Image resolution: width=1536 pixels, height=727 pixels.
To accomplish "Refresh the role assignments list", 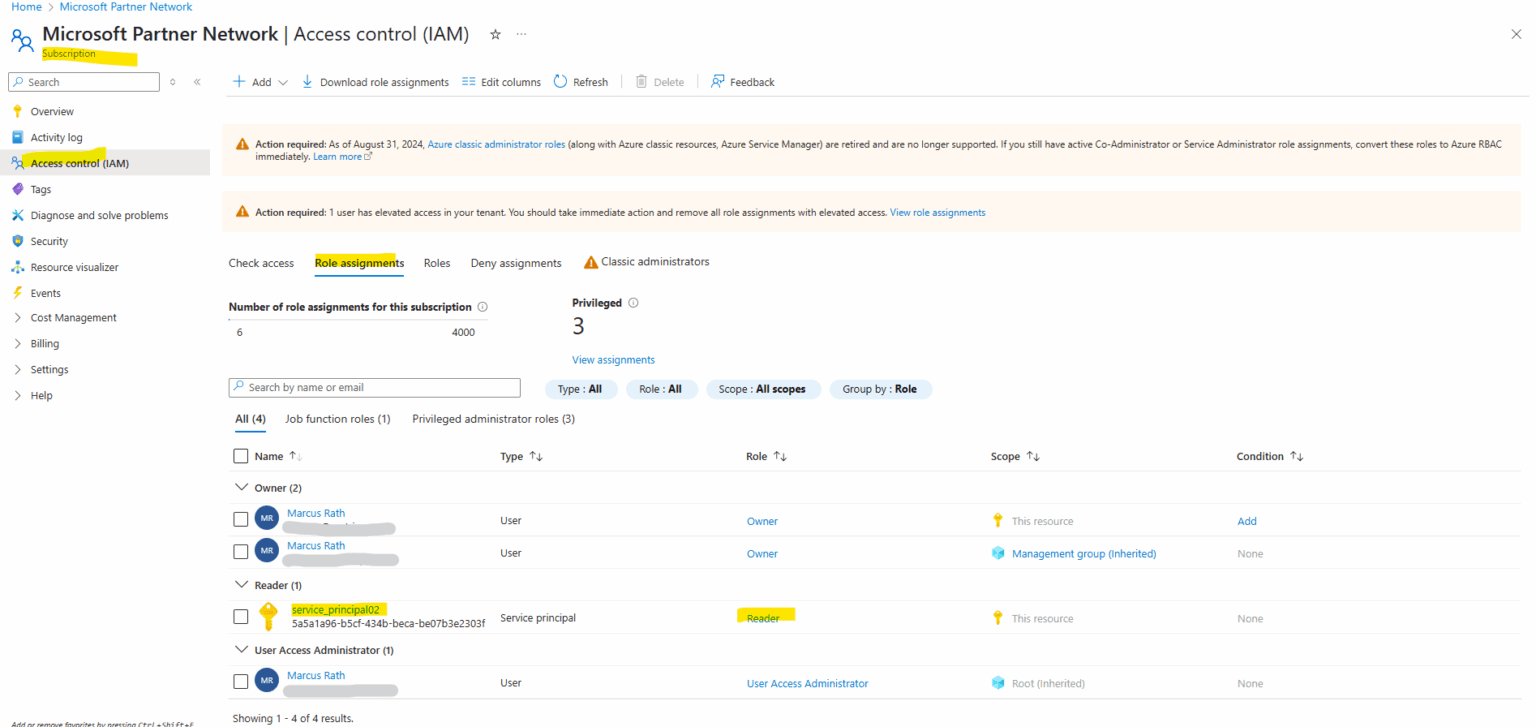I will pos(580,81).
